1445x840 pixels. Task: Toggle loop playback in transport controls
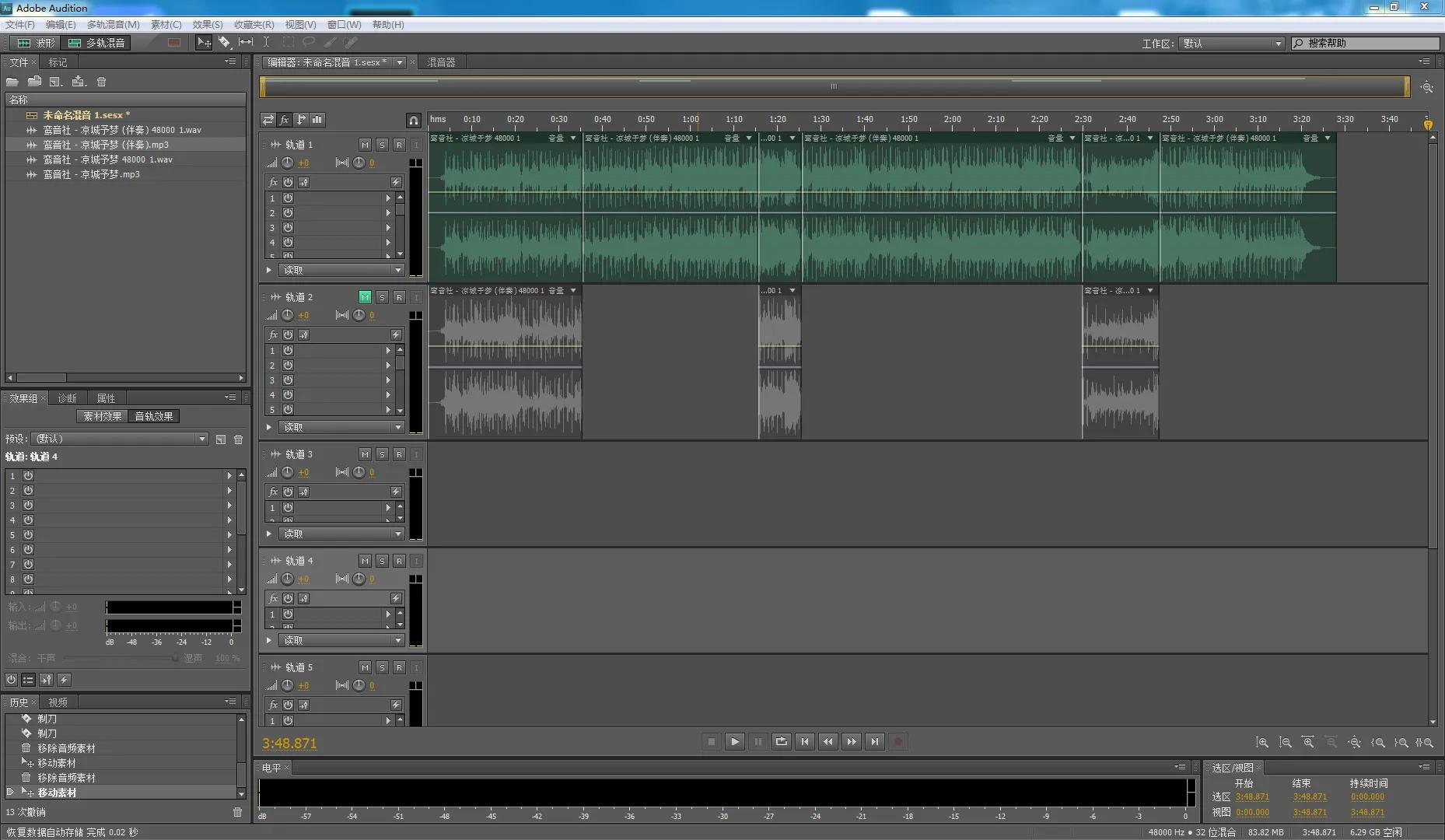(781, 742)
